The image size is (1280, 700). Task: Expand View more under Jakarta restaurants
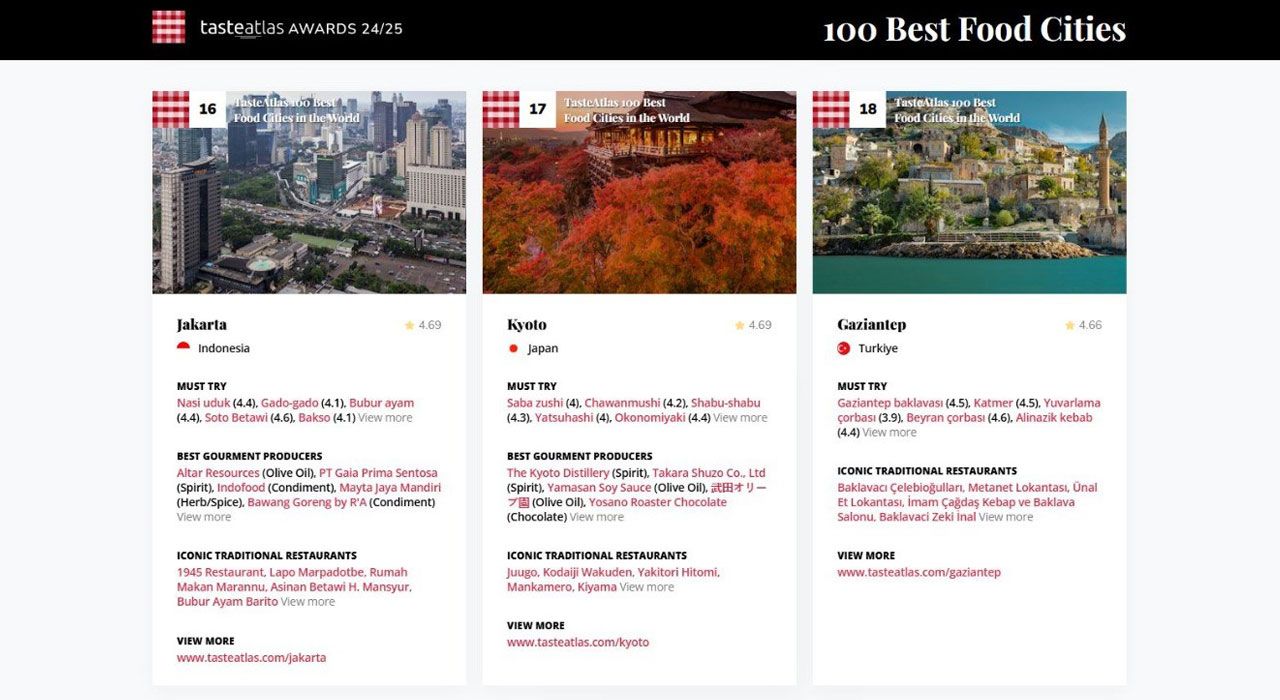(x=308, y=602)
